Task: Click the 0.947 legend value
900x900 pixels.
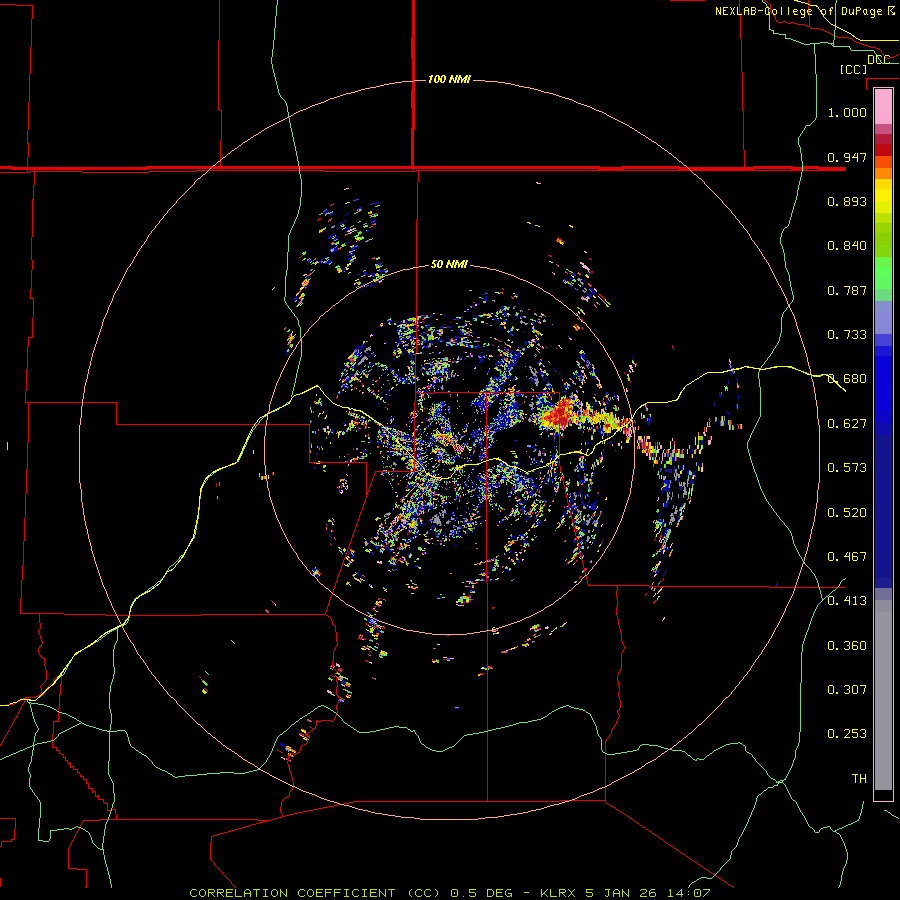Action: [x=847, y=157]
